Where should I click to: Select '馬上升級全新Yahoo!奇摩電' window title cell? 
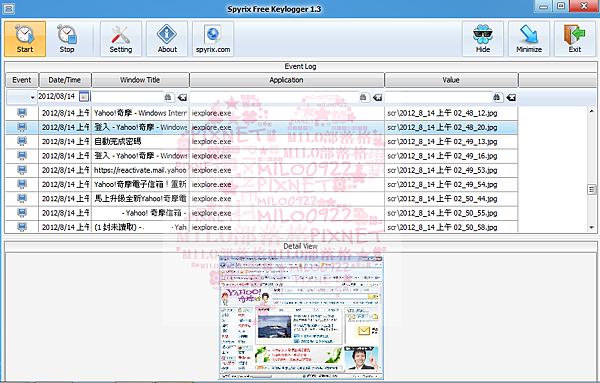coord(140,199)
